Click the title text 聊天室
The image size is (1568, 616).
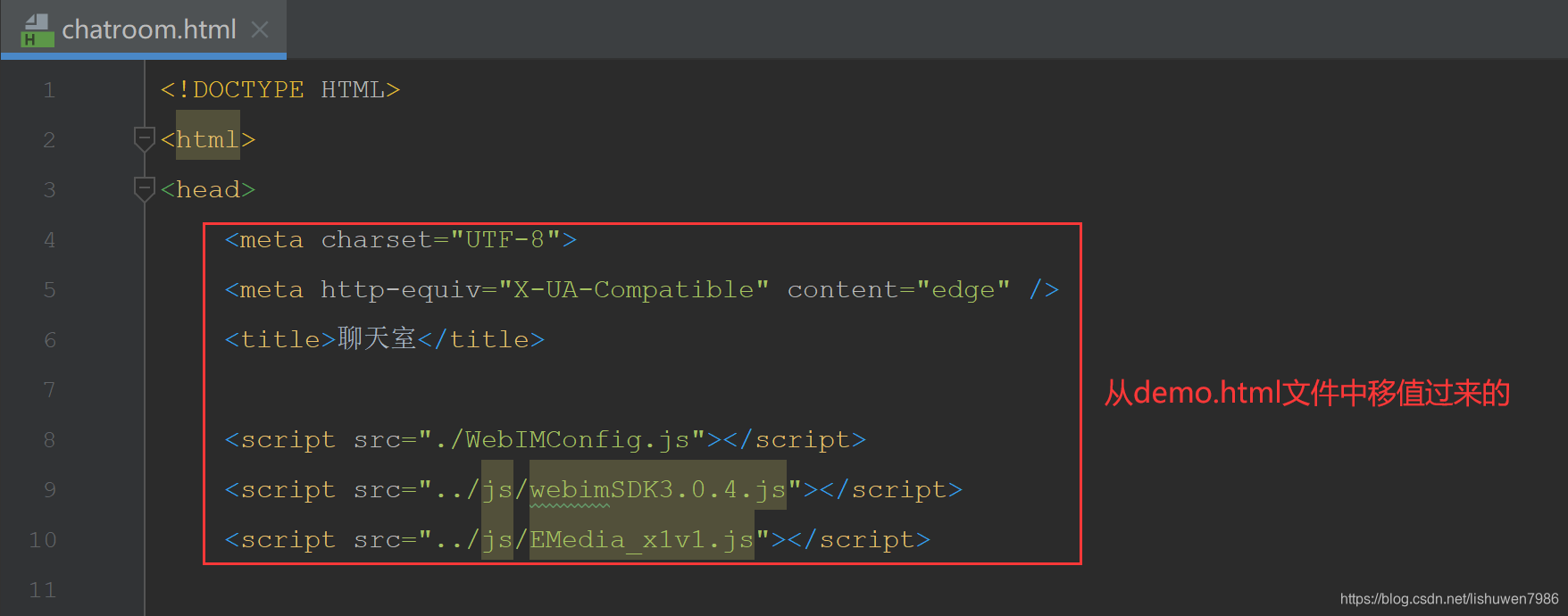click(377, 338)
